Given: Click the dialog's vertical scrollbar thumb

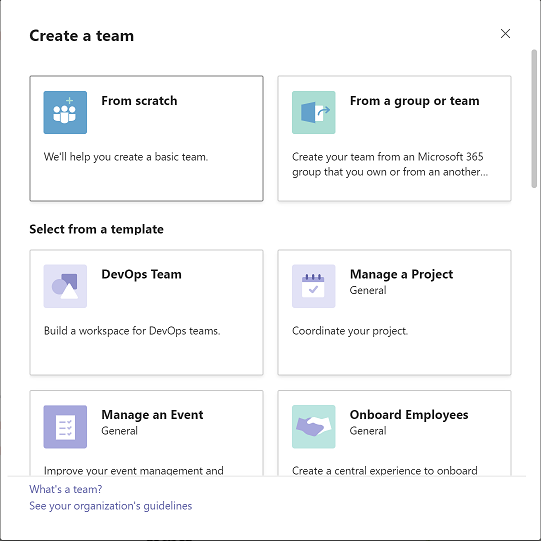Looking at the screenshot, I should click(x=534, y=119).
